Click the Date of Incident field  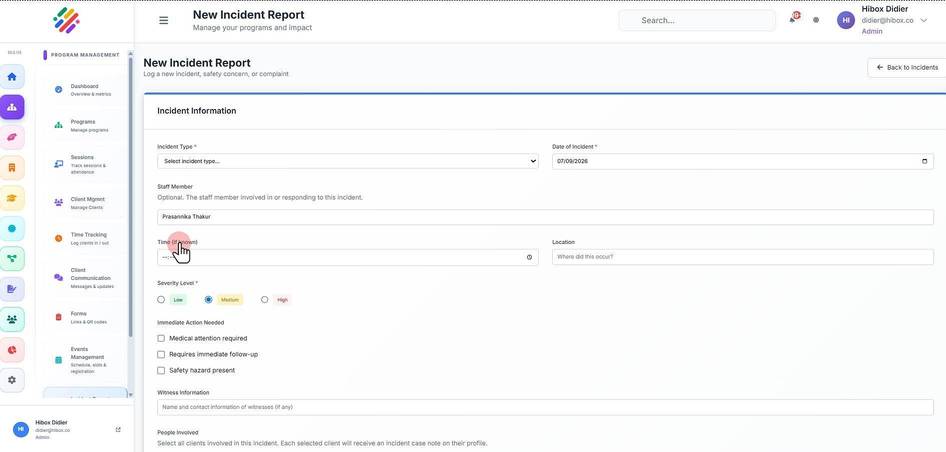coord(743,161)
